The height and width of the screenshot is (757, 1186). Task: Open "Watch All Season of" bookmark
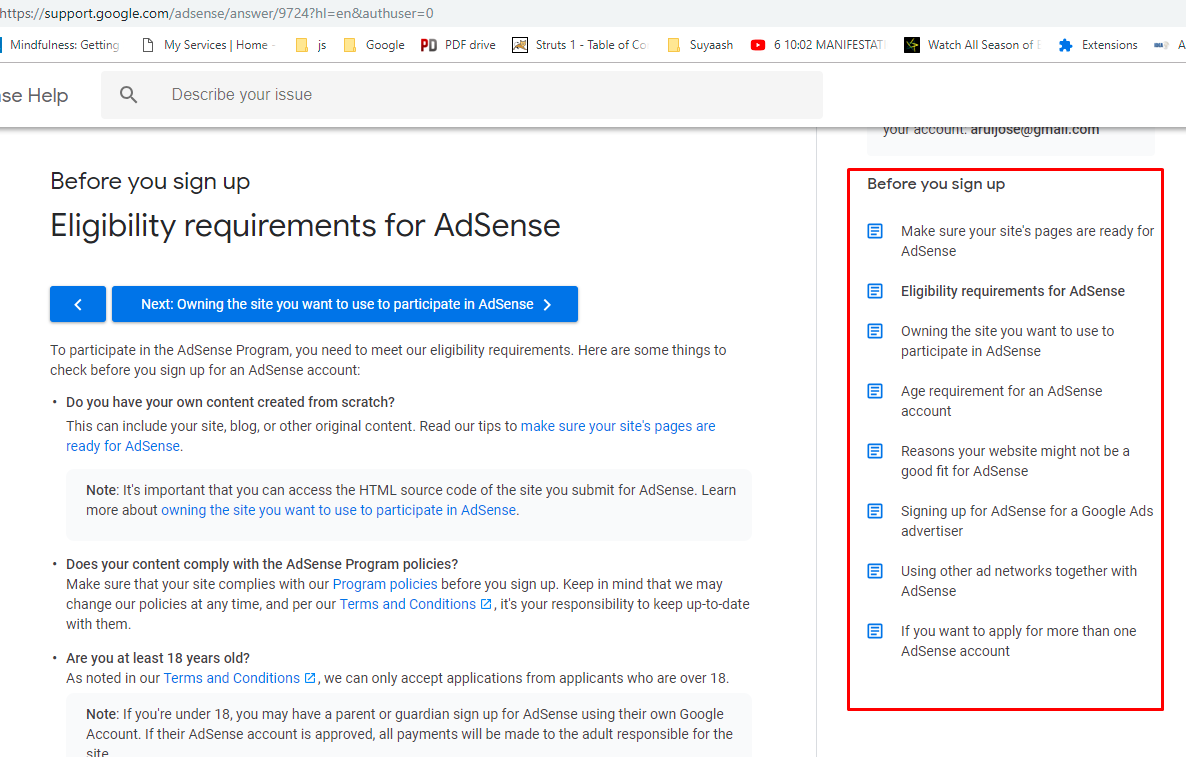tap(973, 45)
